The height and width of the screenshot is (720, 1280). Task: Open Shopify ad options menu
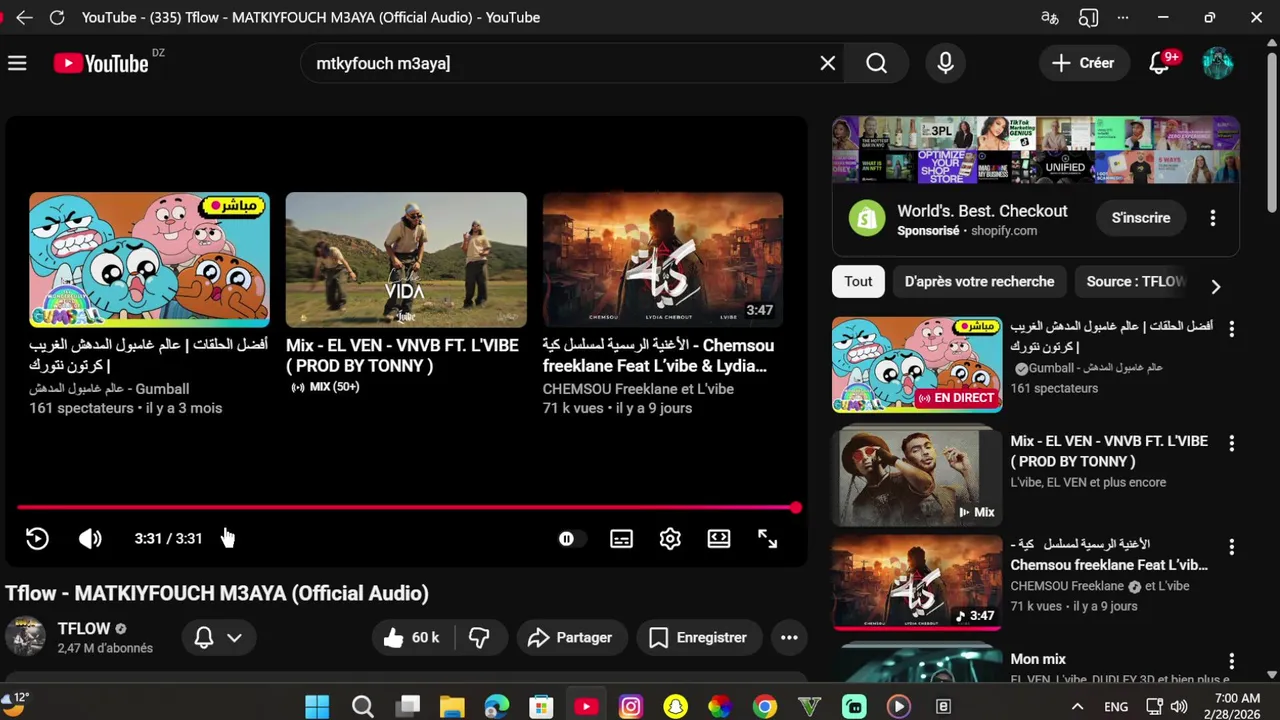(1212, 218)
